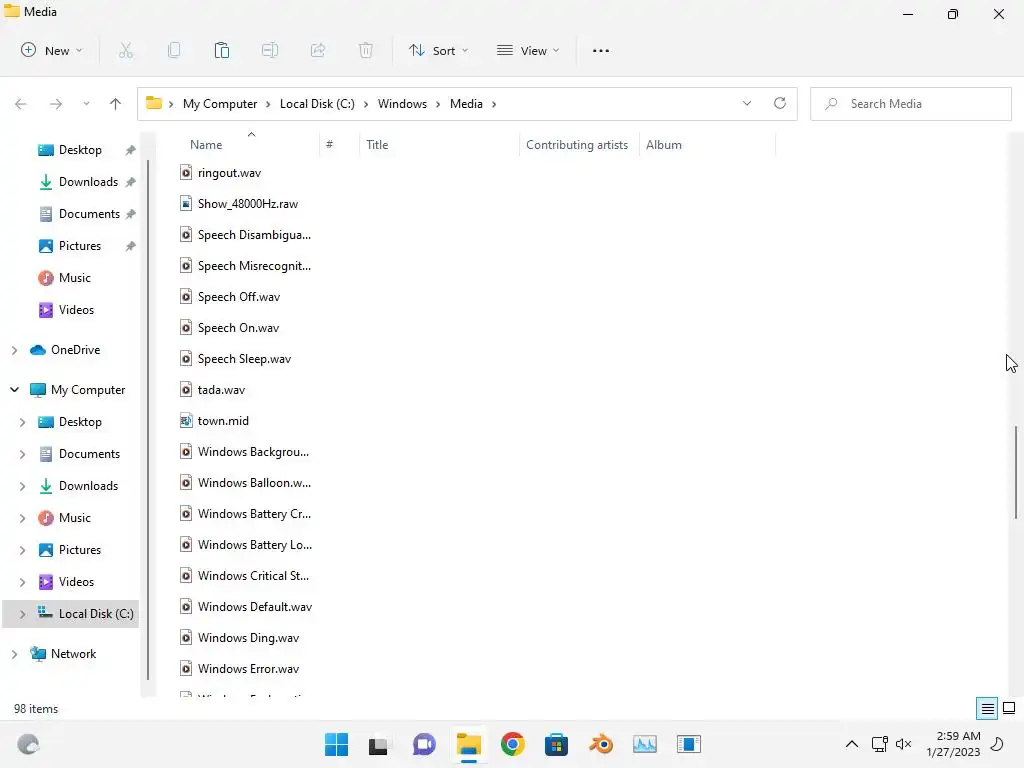Click the clock and date in taskbar
The width and height of the screenshot is (1024, 768).
(953, 744)
